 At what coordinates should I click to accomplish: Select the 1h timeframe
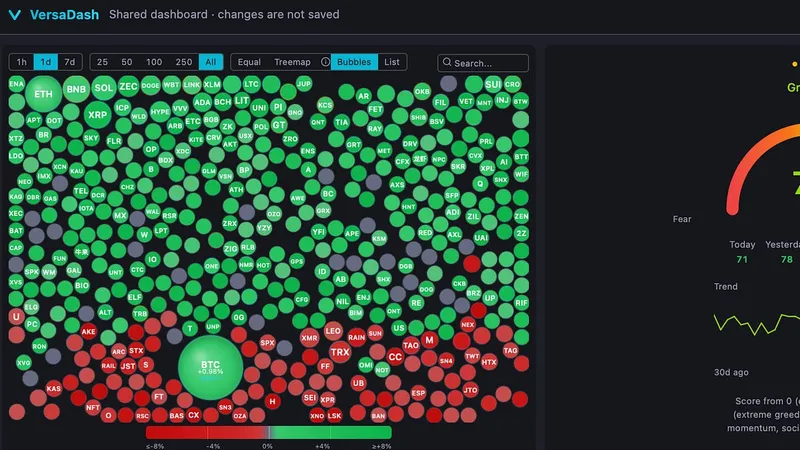[x=21, y=62]
